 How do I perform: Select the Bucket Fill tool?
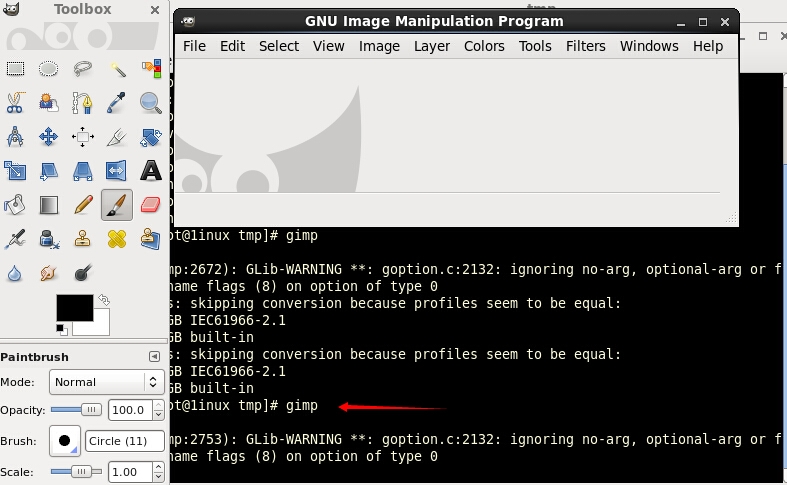15,205
